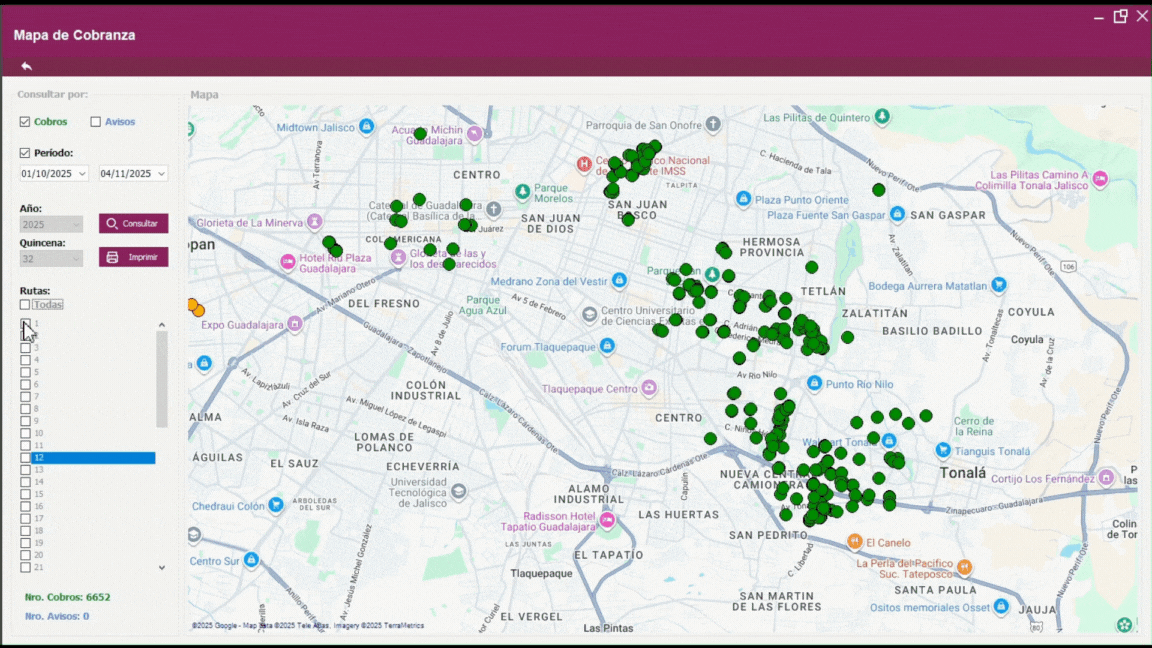Viewport: 1152px width, 648px height.
Task: Click the Radisson Hotel Tapatio pin
Action: coord(606,521)
